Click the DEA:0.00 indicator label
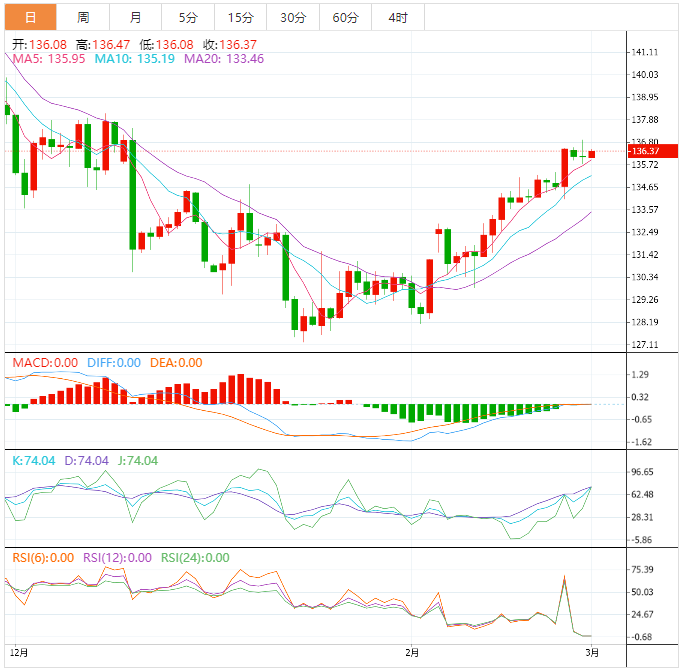 (176, 363)
